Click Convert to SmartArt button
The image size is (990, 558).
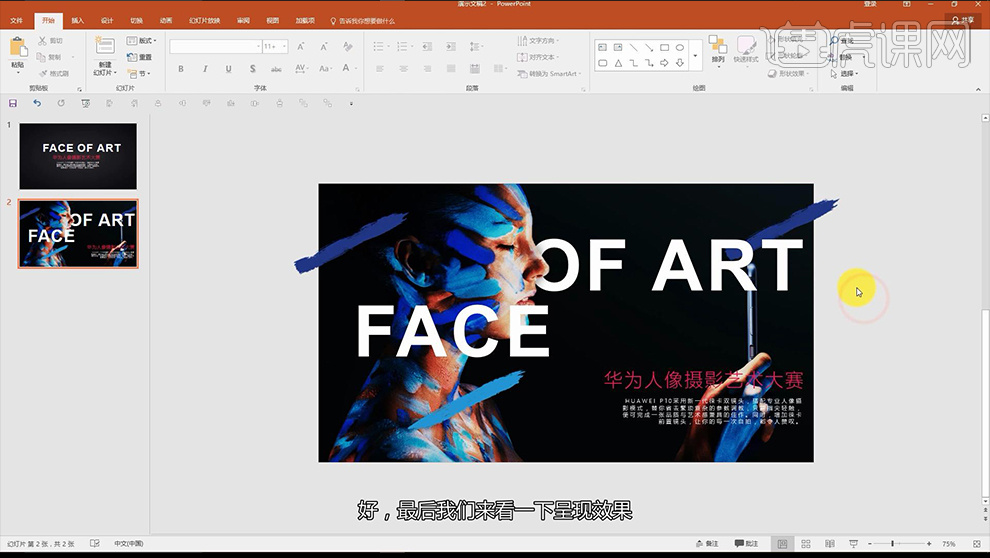click(x=549, y=73)
